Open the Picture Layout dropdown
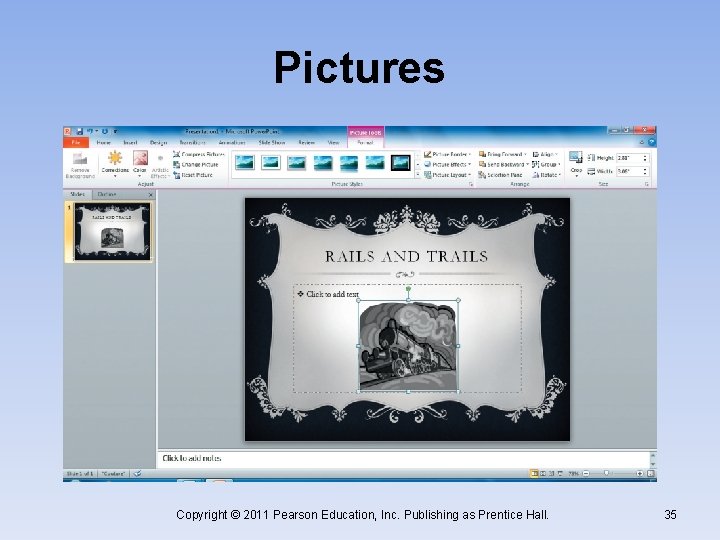 click(x=447, y=175)
